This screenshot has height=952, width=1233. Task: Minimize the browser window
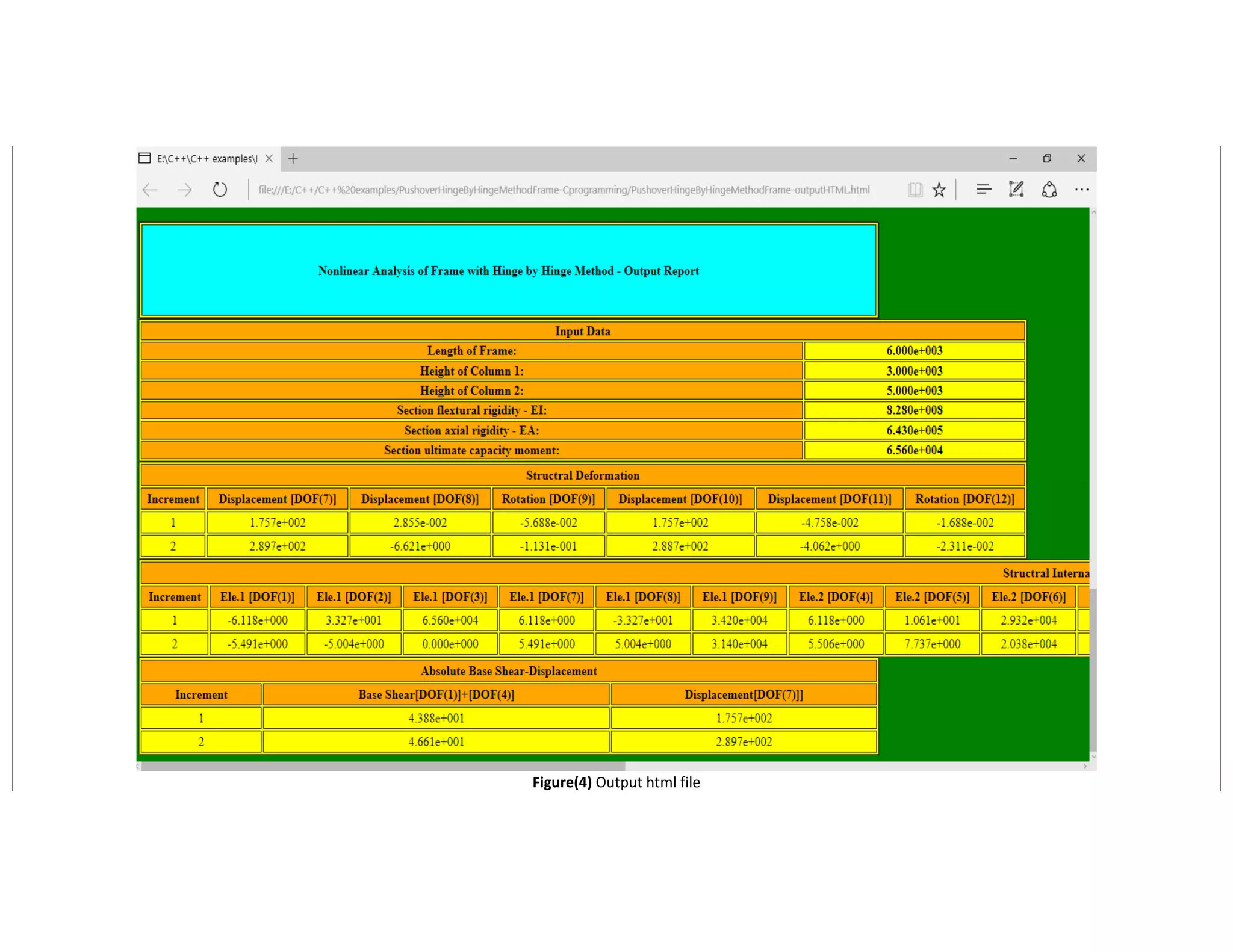pyautogui.click(x=1013, y=159)
